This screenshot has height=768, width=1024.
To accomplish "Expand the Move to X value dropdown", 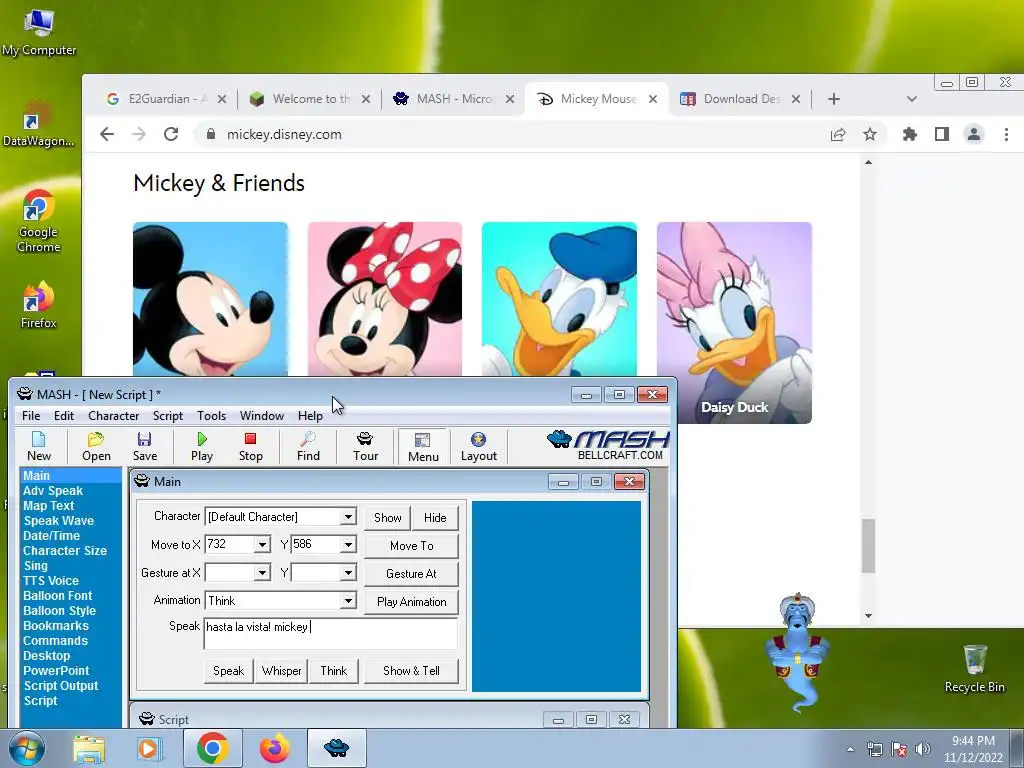I will coord(263,545).
